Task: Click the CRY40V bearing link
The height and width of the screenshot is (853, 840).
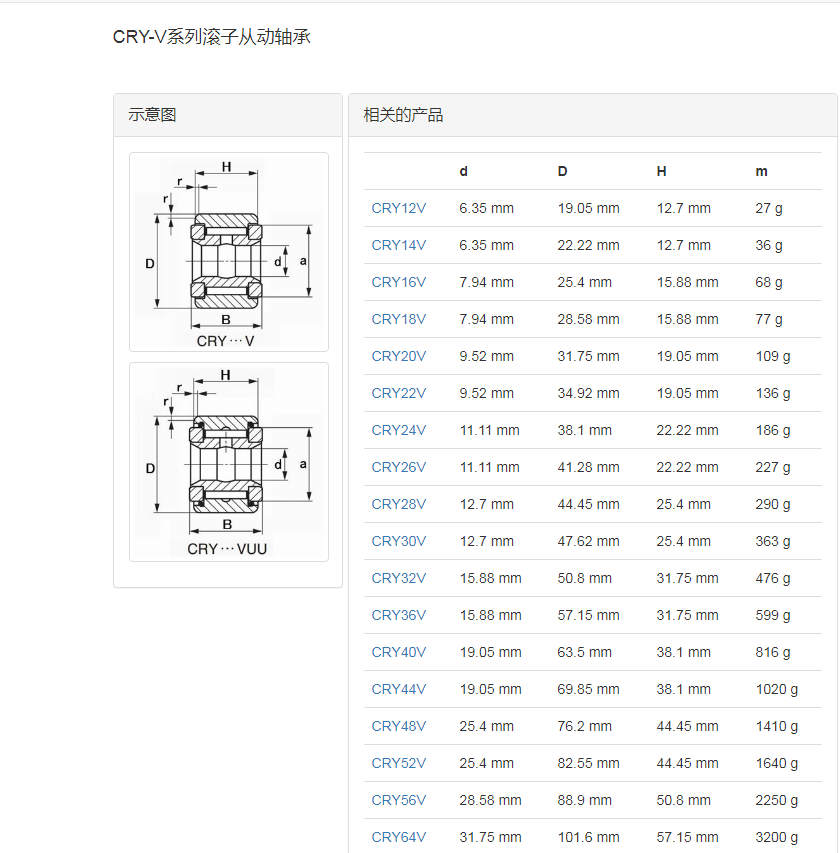Action: pyautogui.click(x=398, y=652)
